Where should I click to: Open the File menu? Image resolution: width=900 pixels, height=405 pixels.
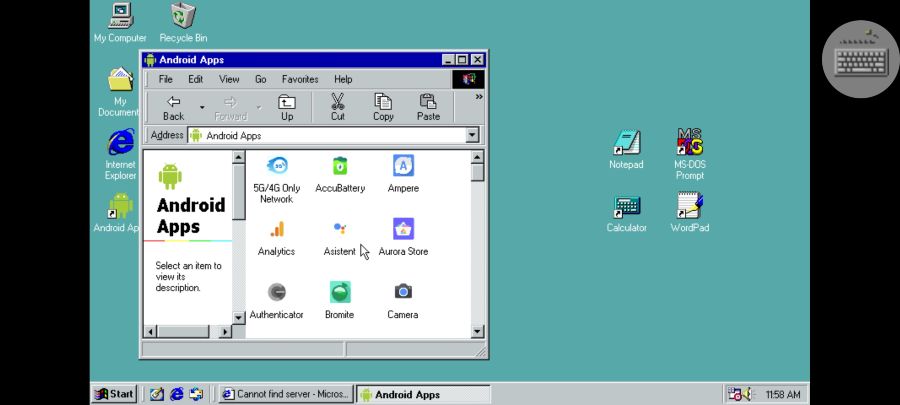point(165,79)
